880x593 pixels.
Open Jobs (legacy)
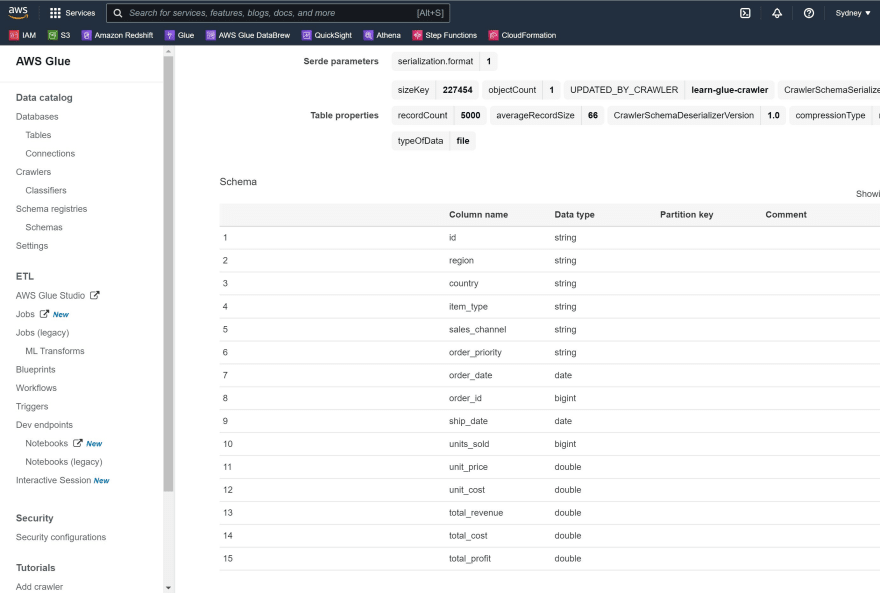pyautogui.click(x=42, y=333)
